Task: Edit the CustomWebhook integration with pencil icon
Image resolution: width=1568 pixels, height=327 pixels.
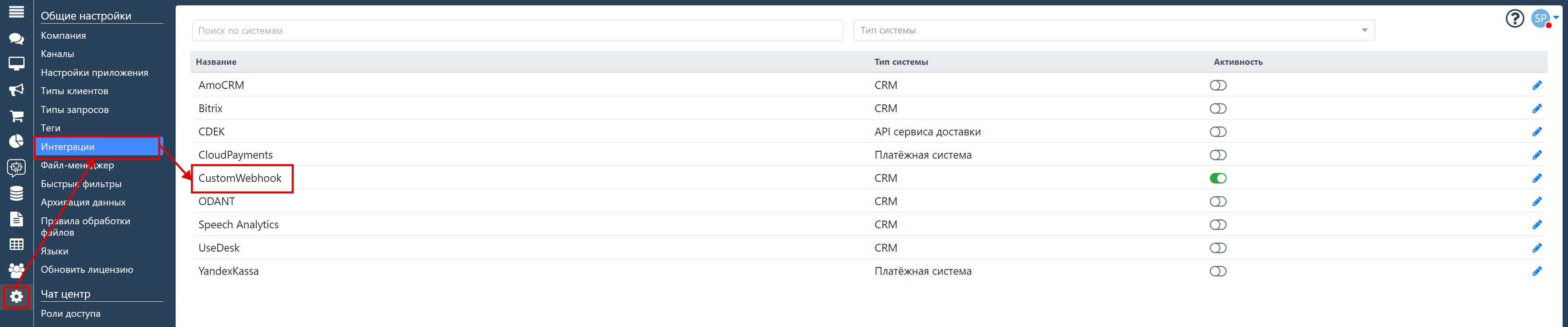Action: tap(1537, 178)
